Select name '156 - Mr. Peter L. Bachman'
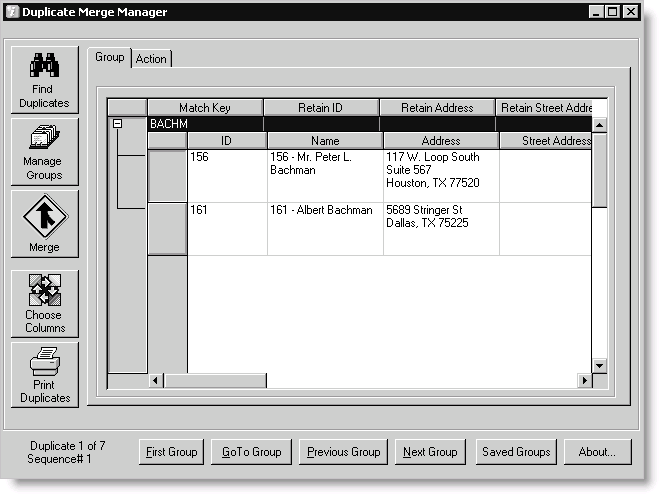The image size is (660, 495). [325, 176]
